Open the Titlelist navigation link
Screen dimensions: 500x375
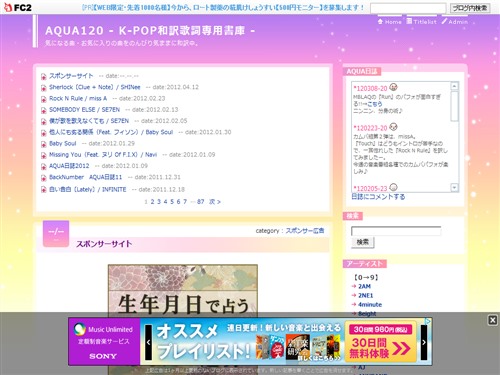click(x=422, y=22)
